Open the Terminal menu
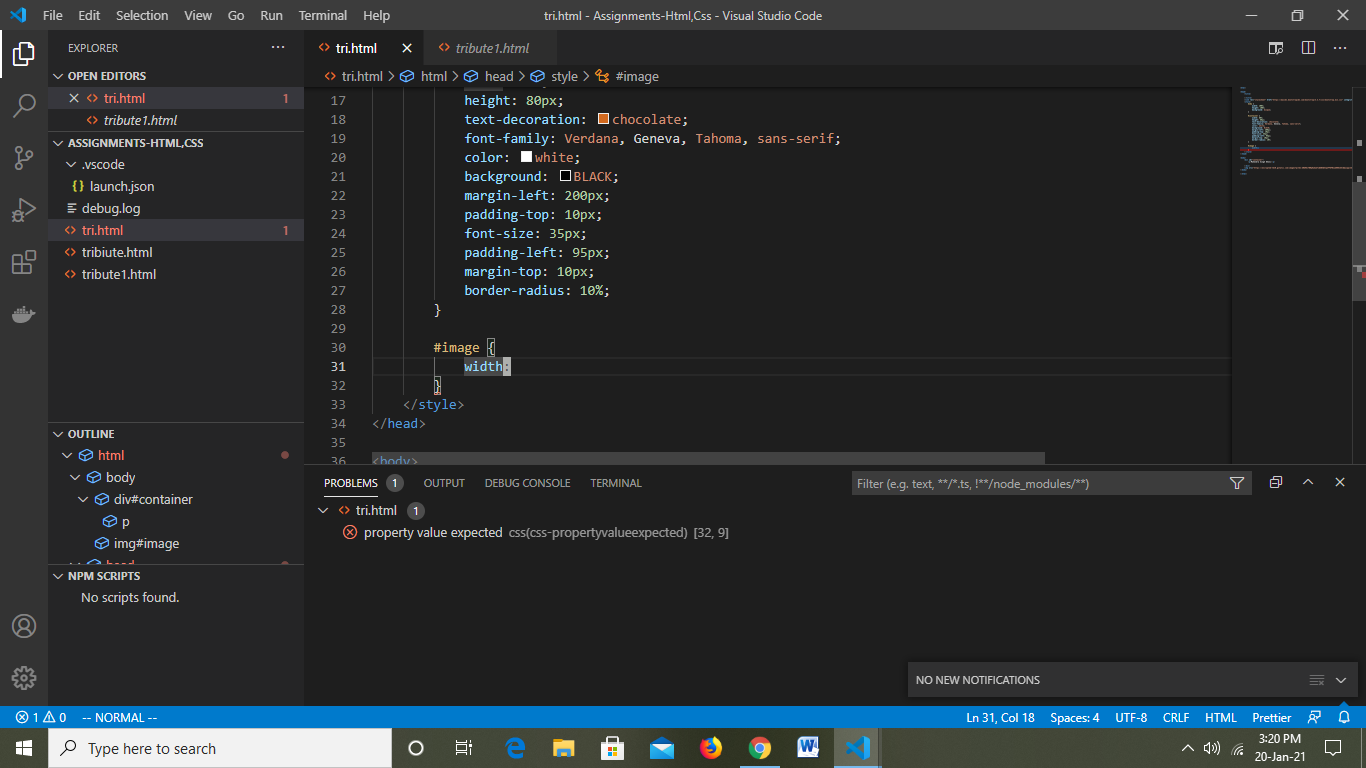The height and width of the screenshot is (768, 1366). click(x=322, y=15)
